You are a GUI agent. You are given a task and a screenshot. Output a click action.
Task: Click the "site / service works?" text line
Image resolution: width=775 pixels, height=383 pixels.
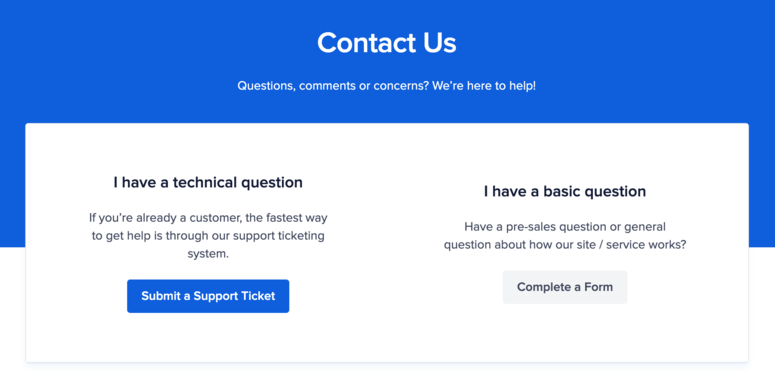[565, 245]
